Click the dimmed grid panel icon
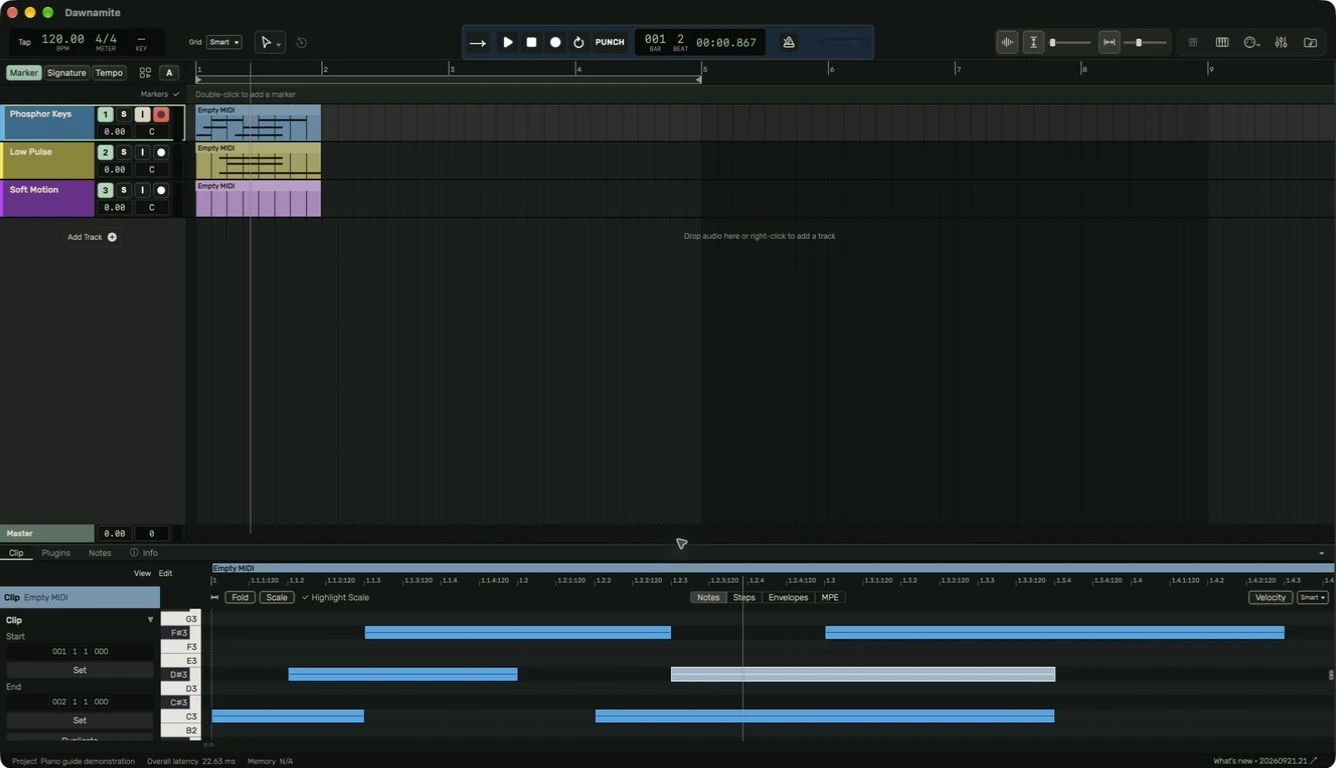Screen dimensions: 1336x768 point(1192,42)
